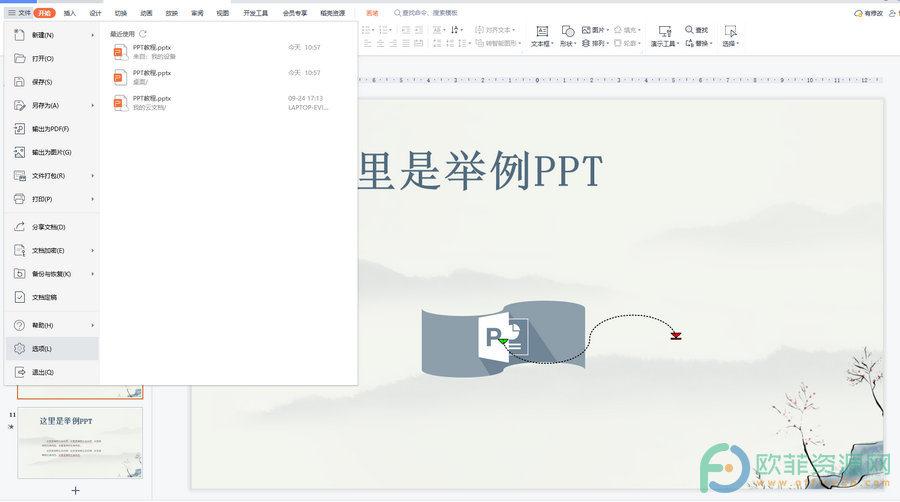The height and width of the screenshot is (502, 900).
Task: Switch to the 开发工具 ribbon tab
Action: [255, 13]
